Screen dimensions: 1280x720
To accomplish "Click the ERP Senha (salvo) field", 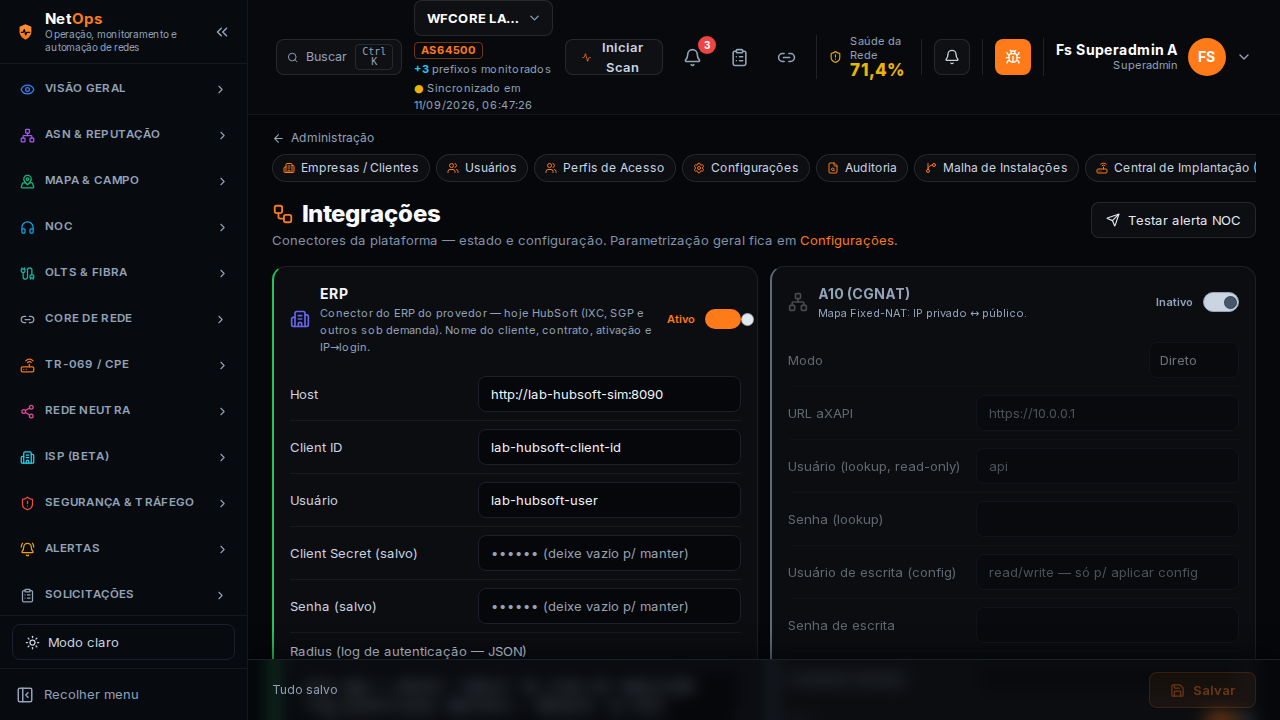I will coord(609,606).
